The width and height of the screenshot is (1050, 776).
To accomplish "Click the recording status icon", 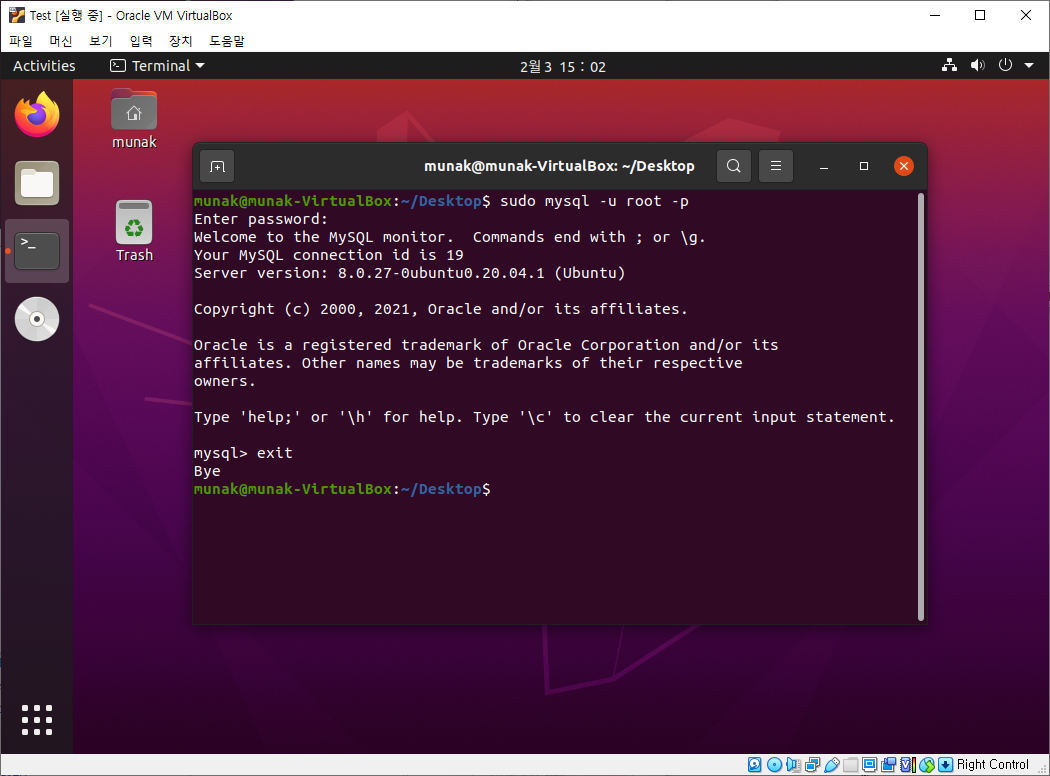I will click(x=889, y=765).
